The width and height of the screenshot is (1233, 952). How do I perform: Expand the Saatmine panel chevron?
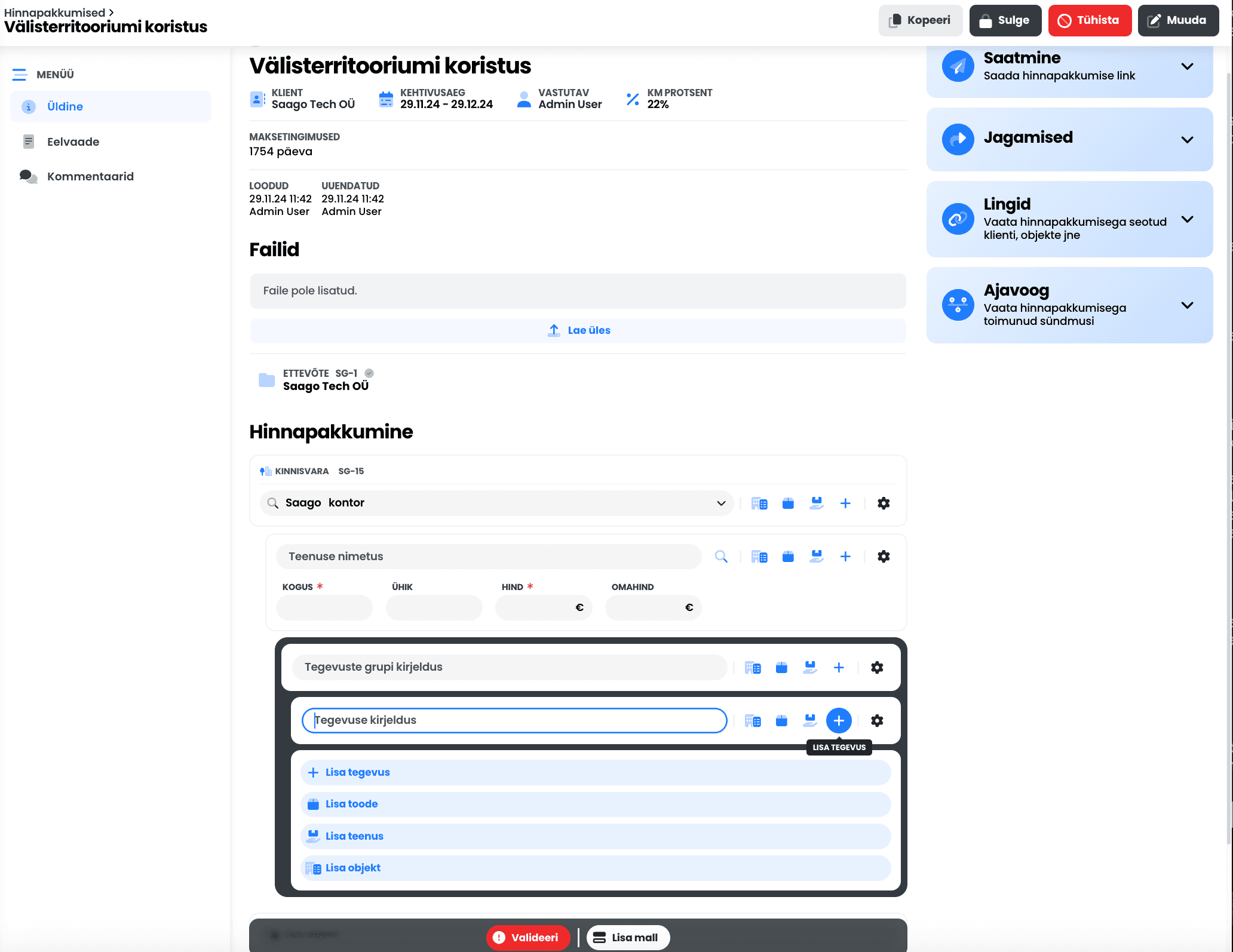[1187, 66]
